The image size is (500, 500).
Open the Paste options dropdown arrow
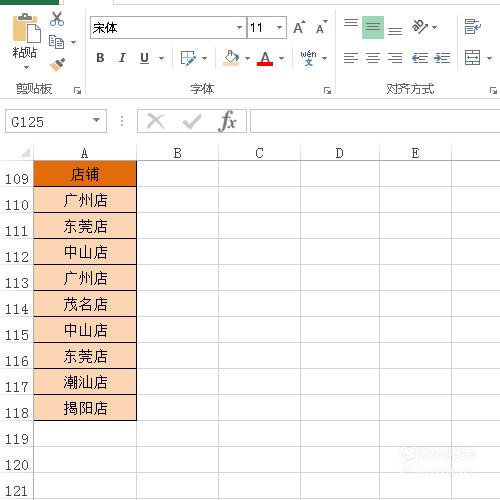[26, 68]
